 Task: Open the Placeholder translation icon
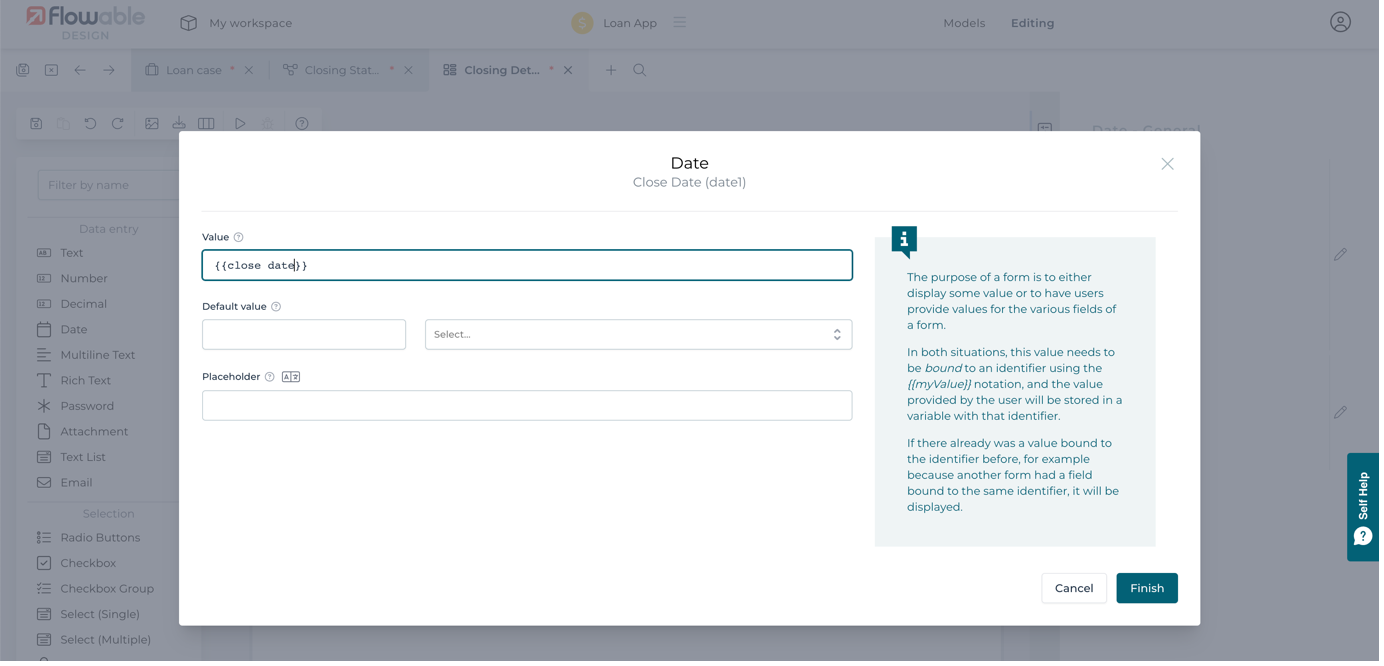[291, 377]
